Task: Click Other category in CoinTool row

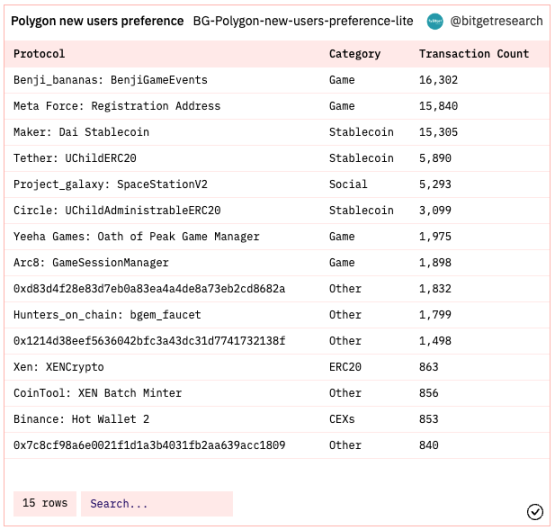Action: (345, 393)
